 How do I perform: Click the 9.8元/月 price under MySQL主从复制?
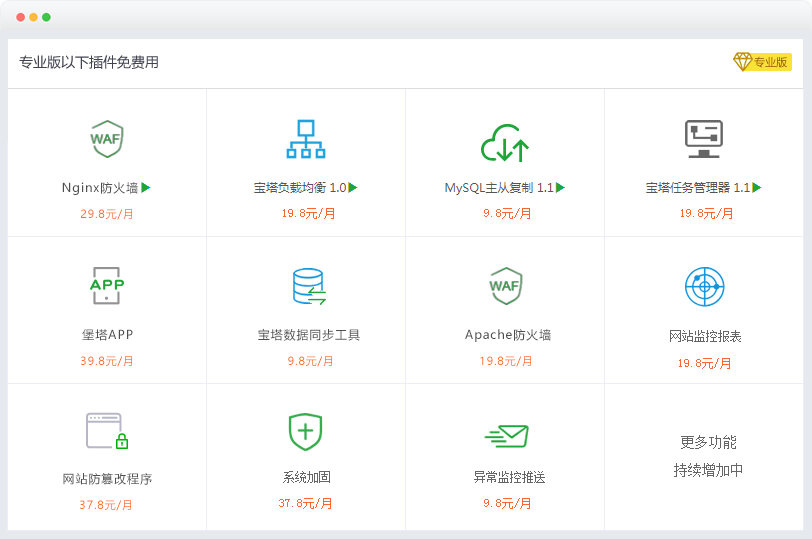click(x=507, y=213)
